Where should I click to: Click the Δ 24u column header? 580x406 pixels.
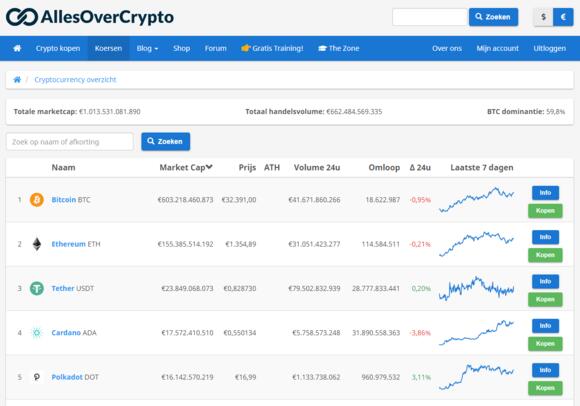pos(420,168)
